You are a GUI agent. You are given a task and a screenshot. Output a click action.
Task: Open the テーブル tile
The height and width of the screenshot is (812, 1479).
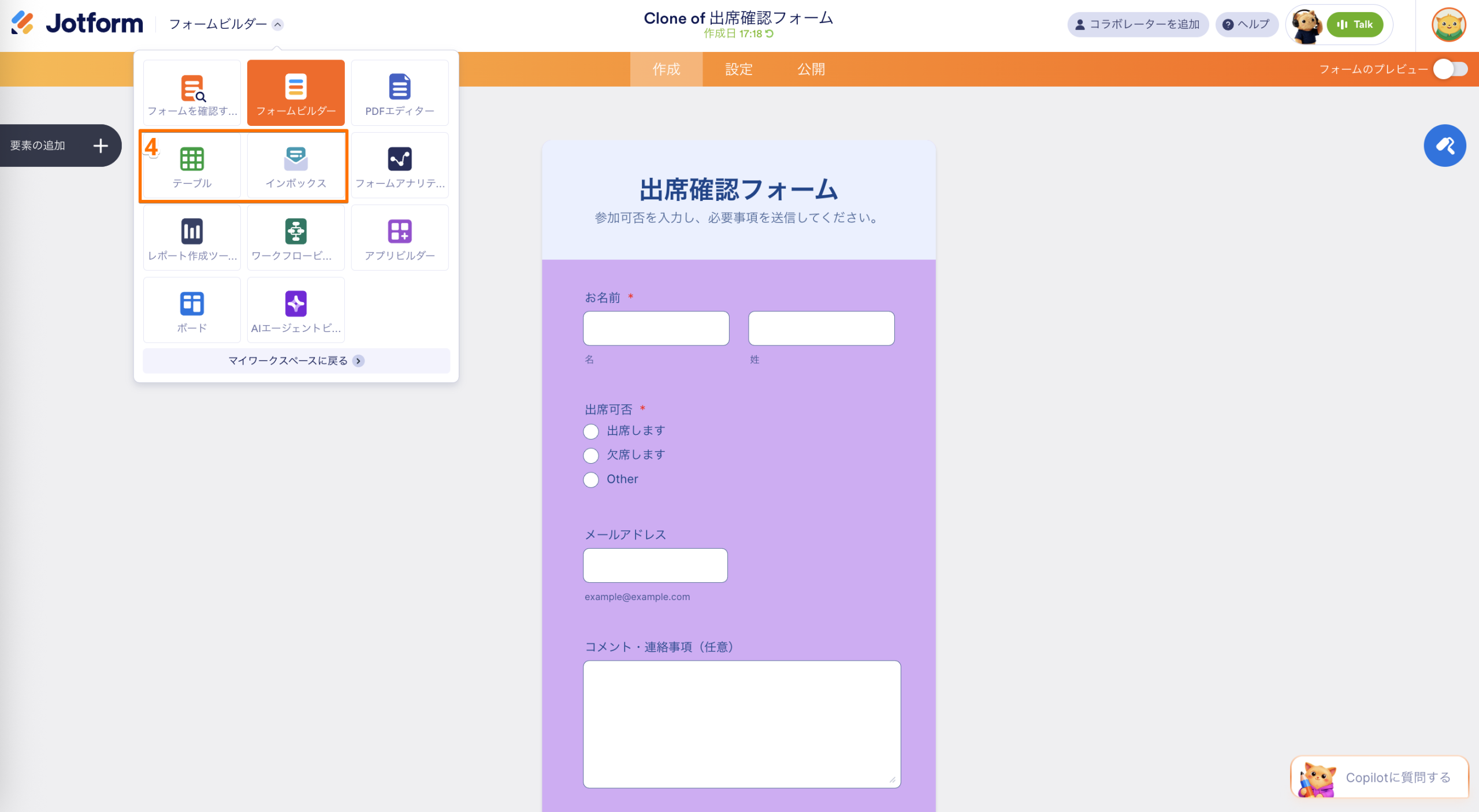click(192, 166)
